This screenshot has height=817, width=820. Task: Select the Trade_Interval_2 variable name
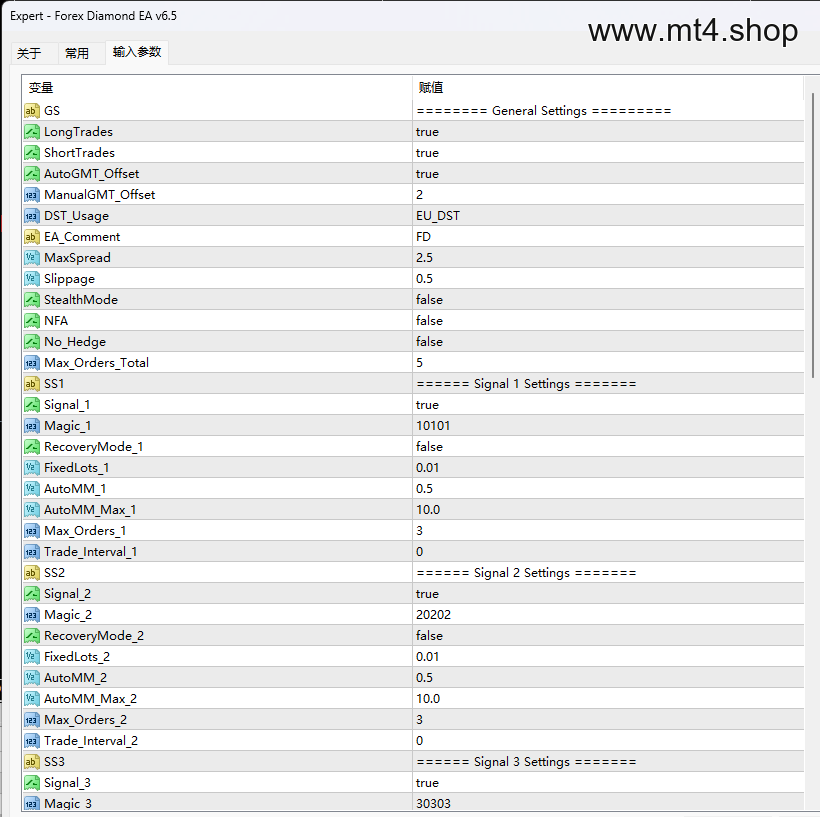point(91,741)
